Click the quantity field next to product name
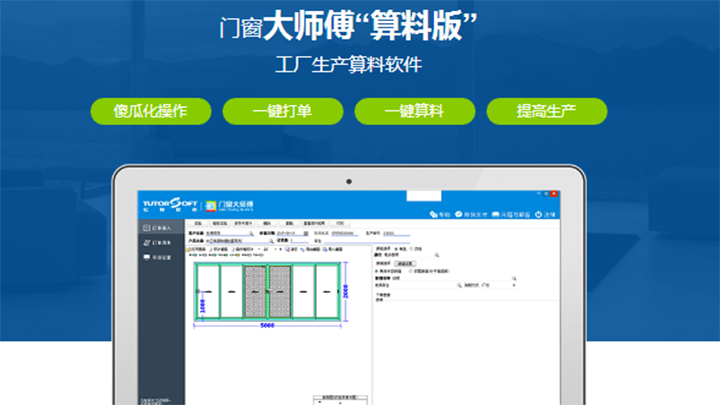Image resolution: width=720 pixels, height=405 pixels. click(299, 241)
